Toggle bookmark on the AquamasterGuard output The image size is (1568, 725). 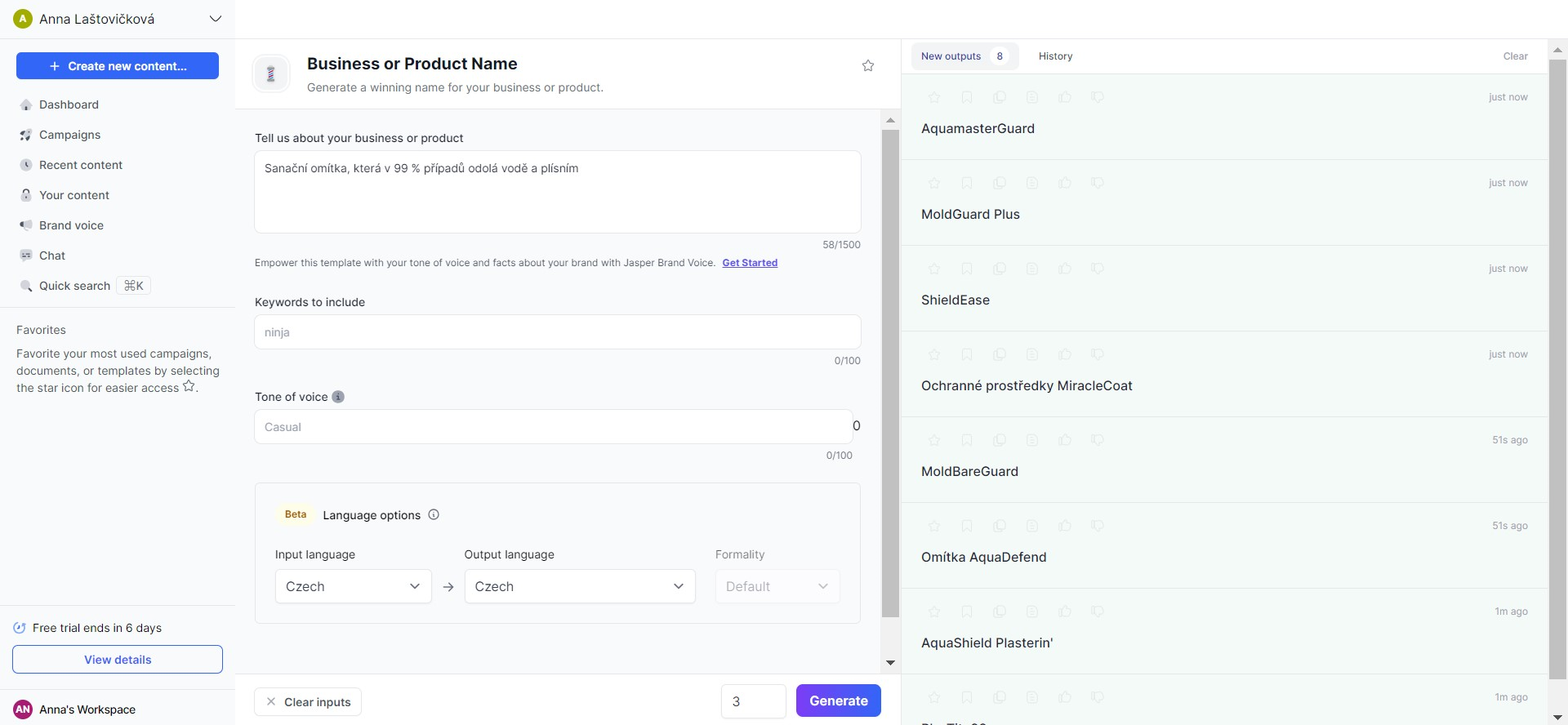point(967,97)
